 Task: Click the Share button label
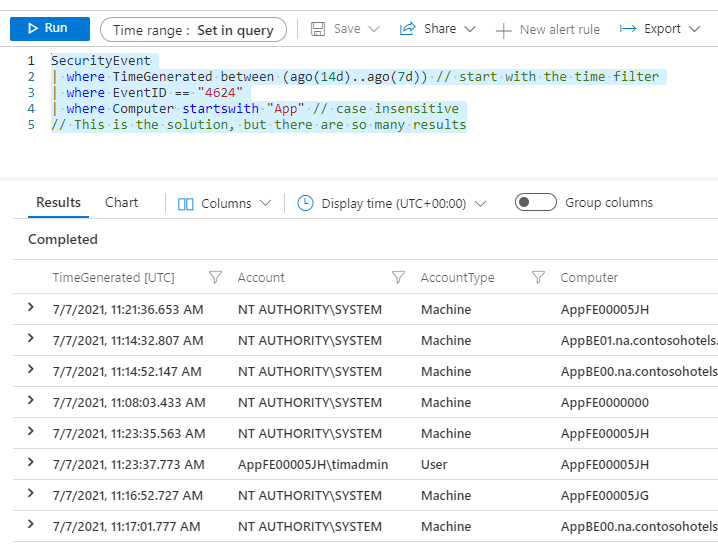(x=440, y=29)
